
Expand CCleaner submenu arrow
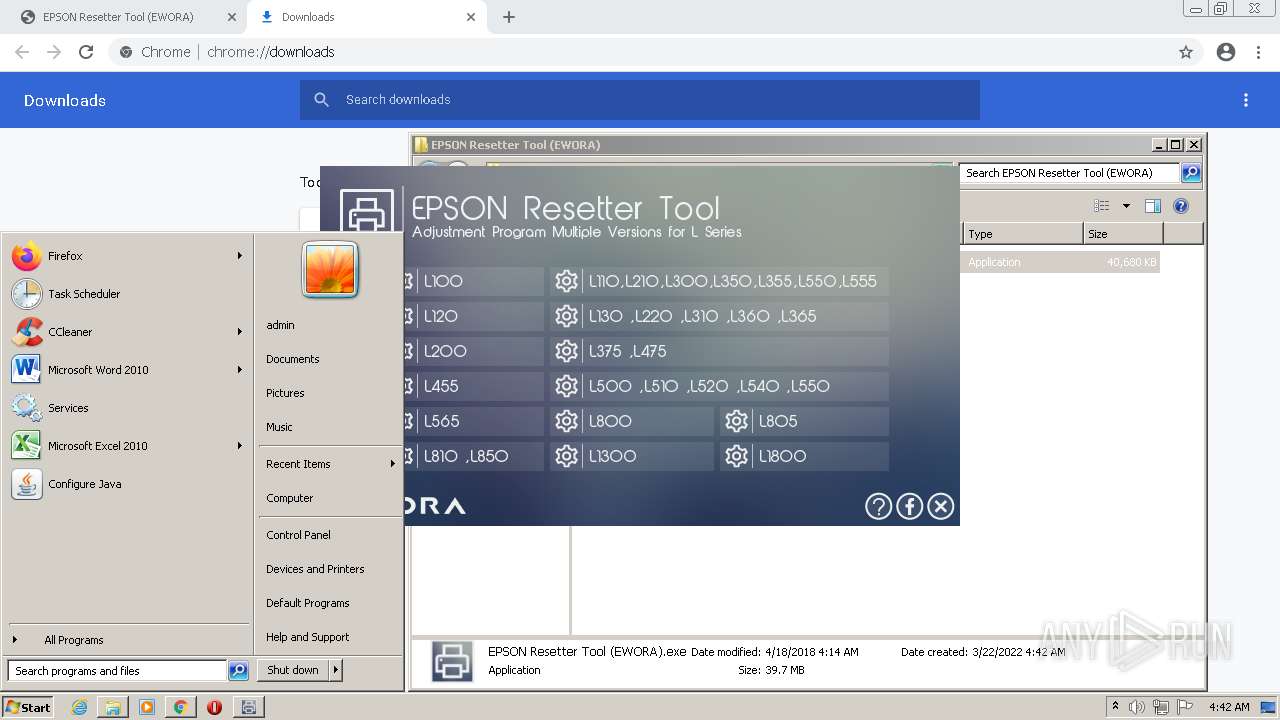pyautogui.click(x=239, y=332)
